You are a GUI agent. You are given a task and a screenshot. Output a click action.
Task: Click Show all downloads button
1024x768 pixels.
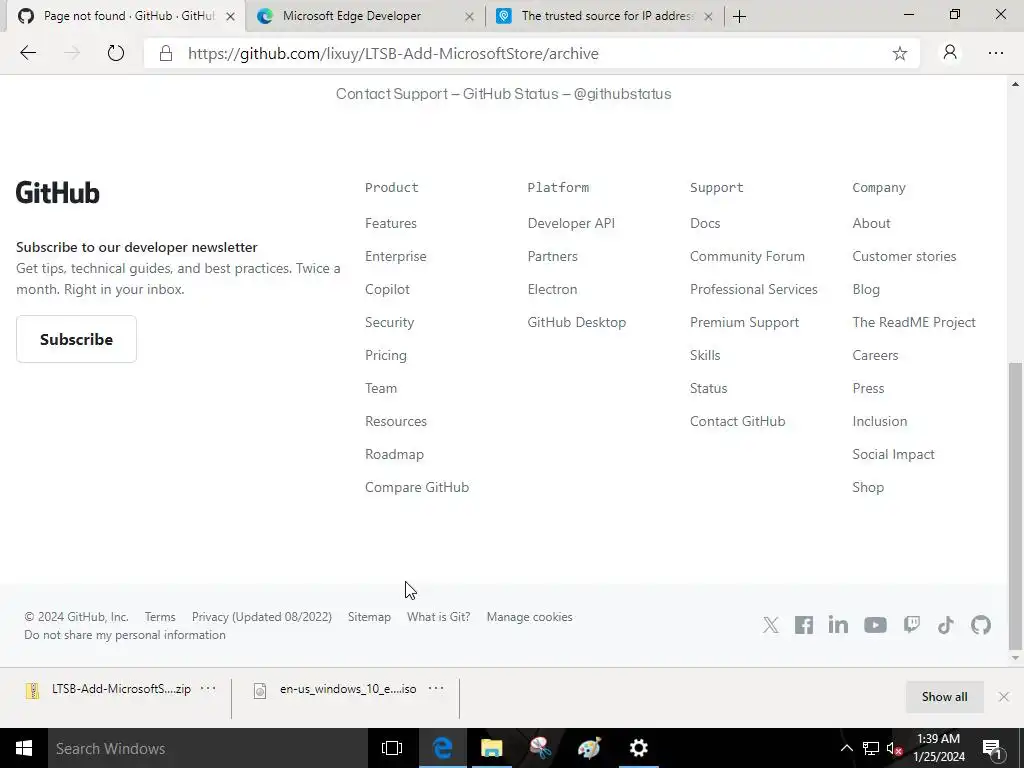[944, 697]
